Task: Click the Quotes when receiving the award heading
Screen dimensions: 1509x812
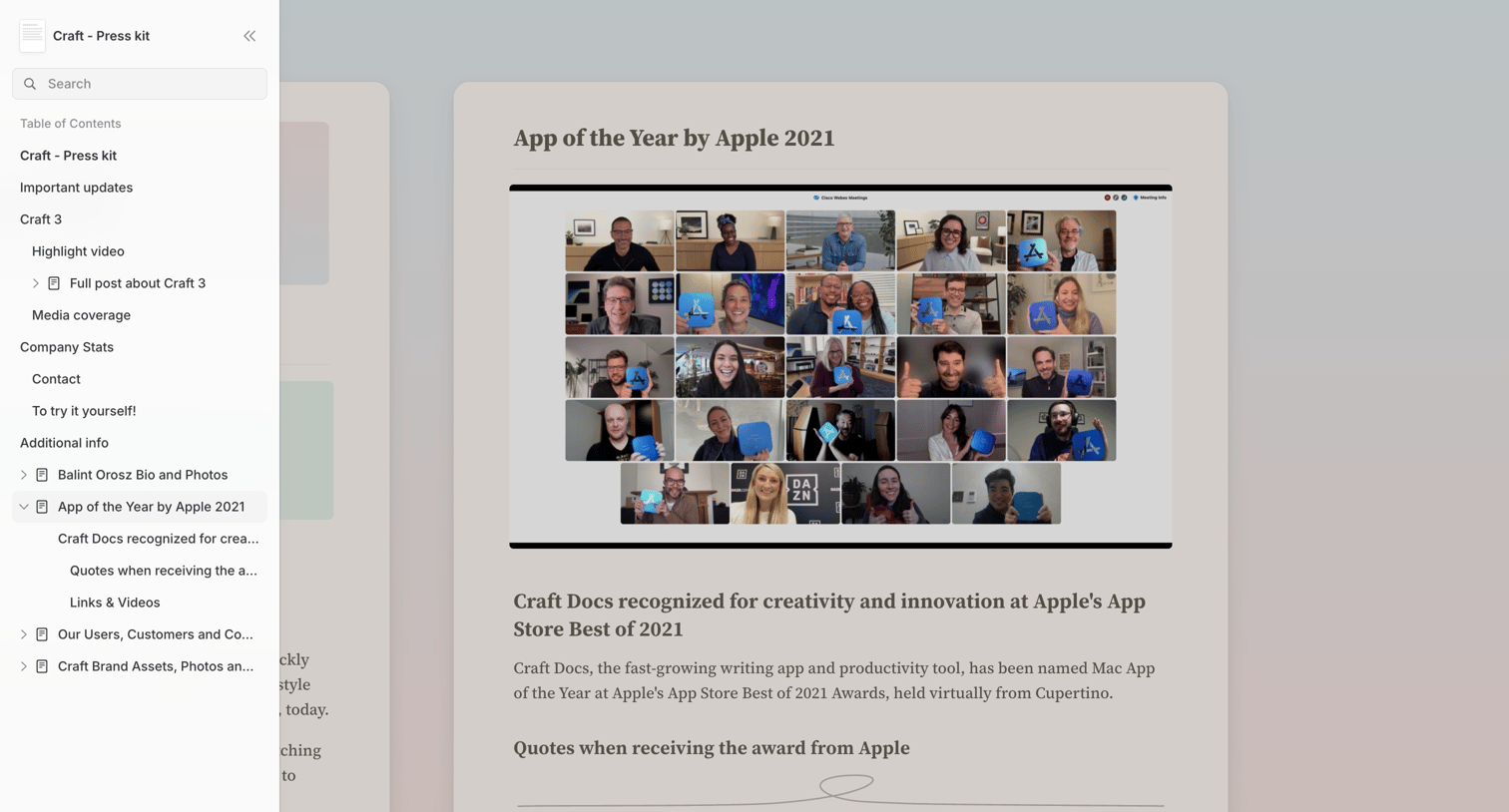Action: (712, 748)
